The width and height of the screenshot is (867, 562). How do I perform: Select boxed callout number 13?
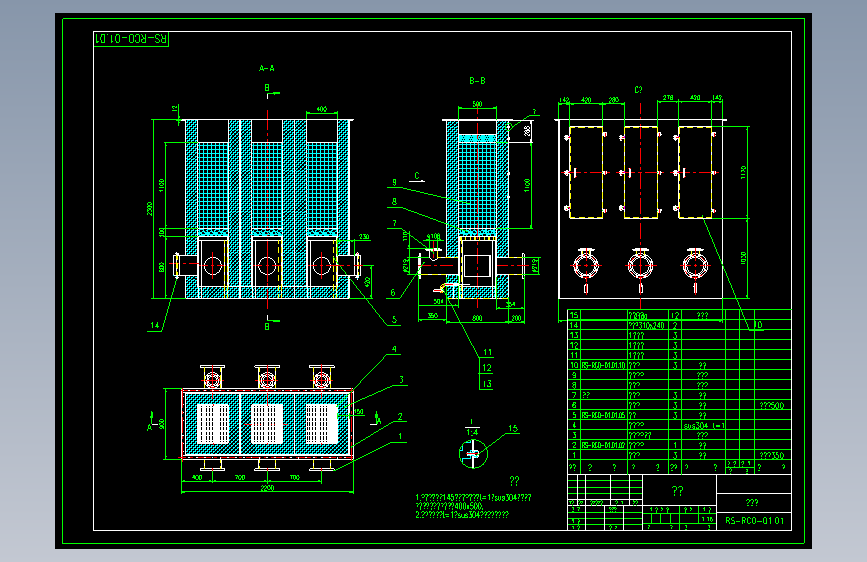pyautogui.click(x=487, y=383)
